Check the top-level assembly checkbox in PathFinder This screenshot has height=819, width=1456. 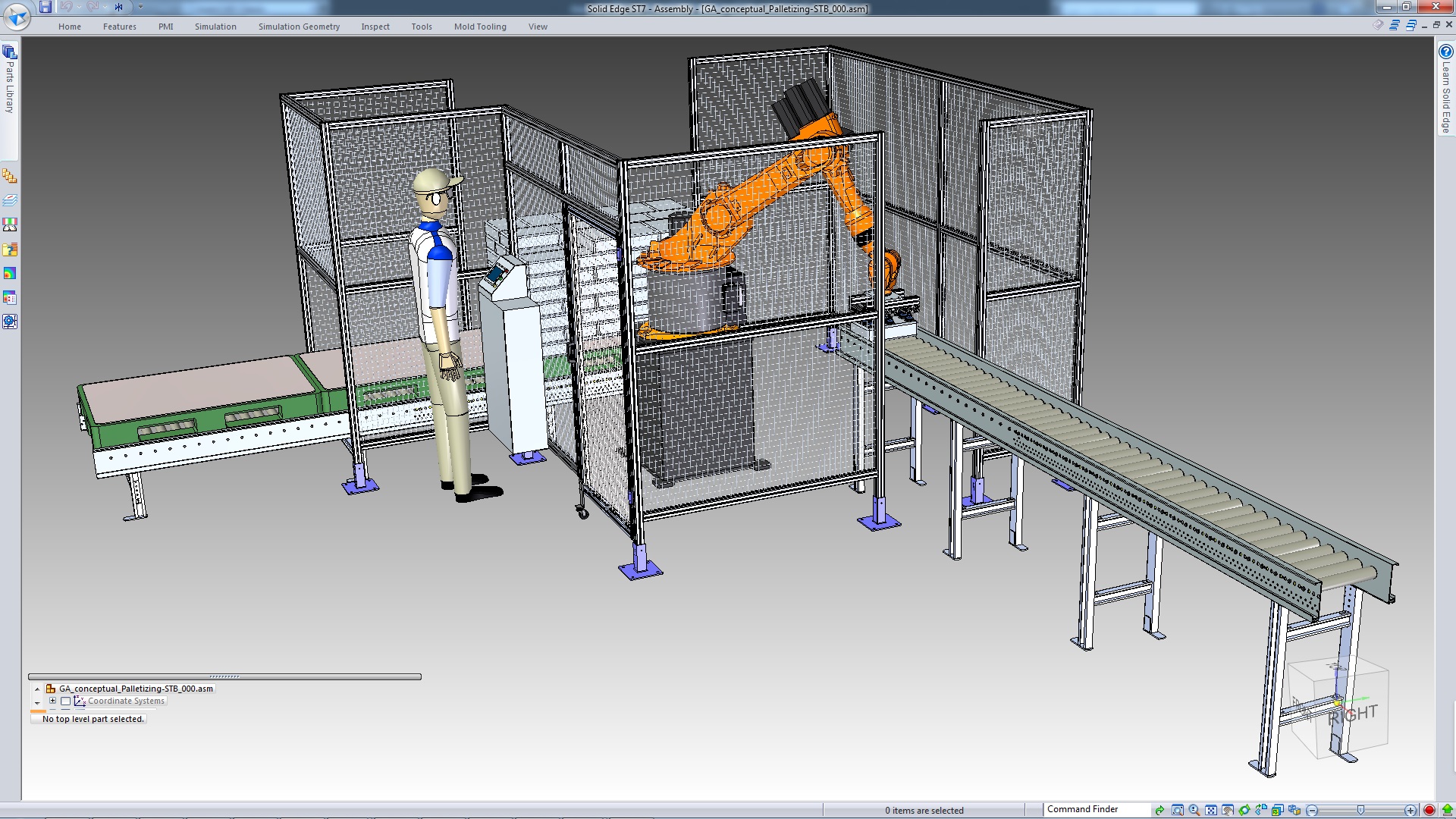[51, 689]
